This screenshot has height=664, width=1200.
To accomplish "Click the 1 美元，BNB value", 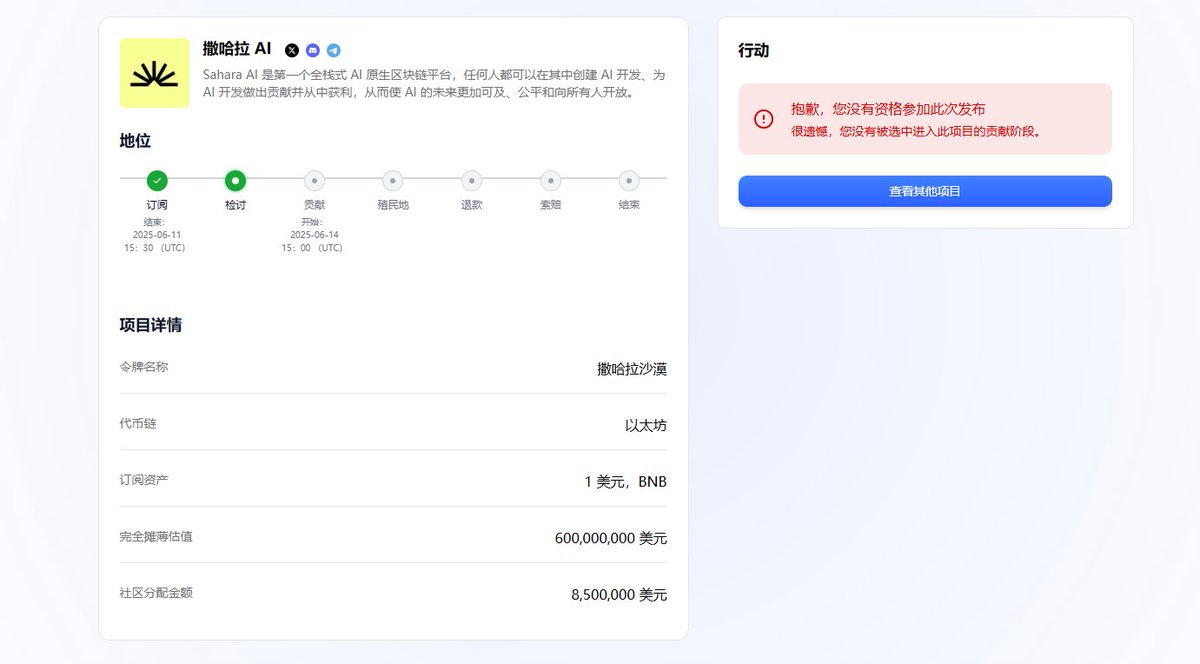I will 626,482.
